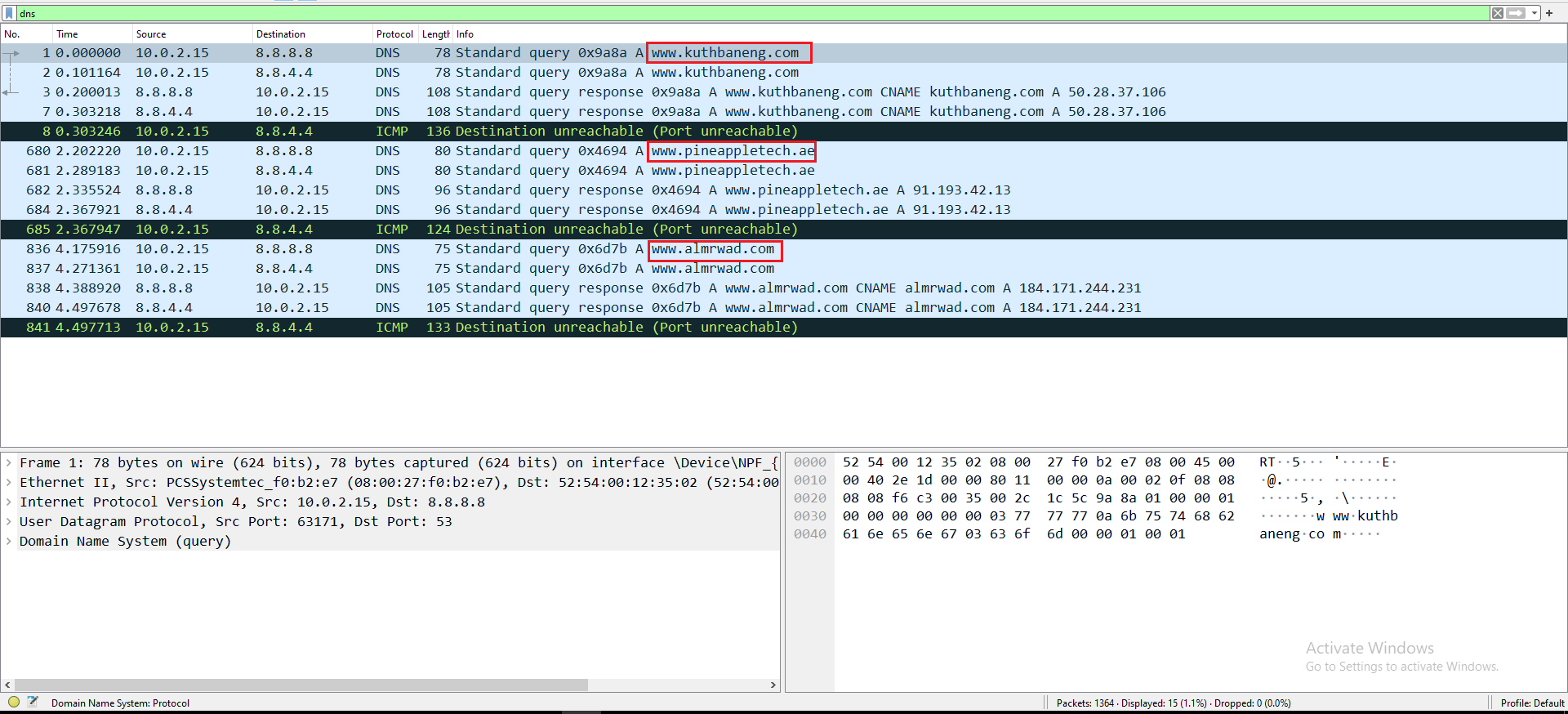Select packet 680 querying www.pineappletech.ae
Screen dimensions: 1568x714
click(x=784, y=151)
